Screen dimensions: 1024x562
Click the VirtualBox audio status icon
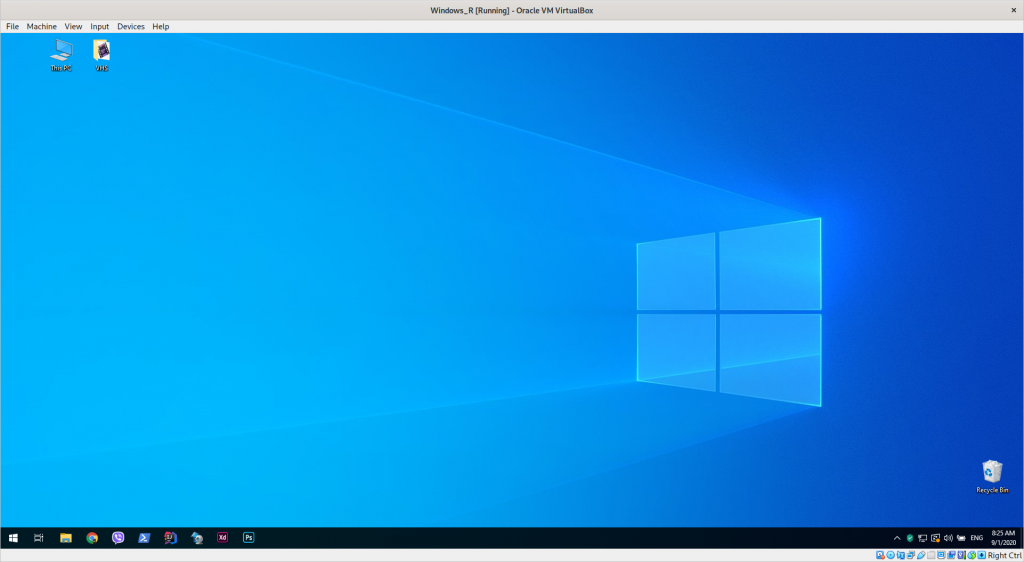click(x=901, y=555)
